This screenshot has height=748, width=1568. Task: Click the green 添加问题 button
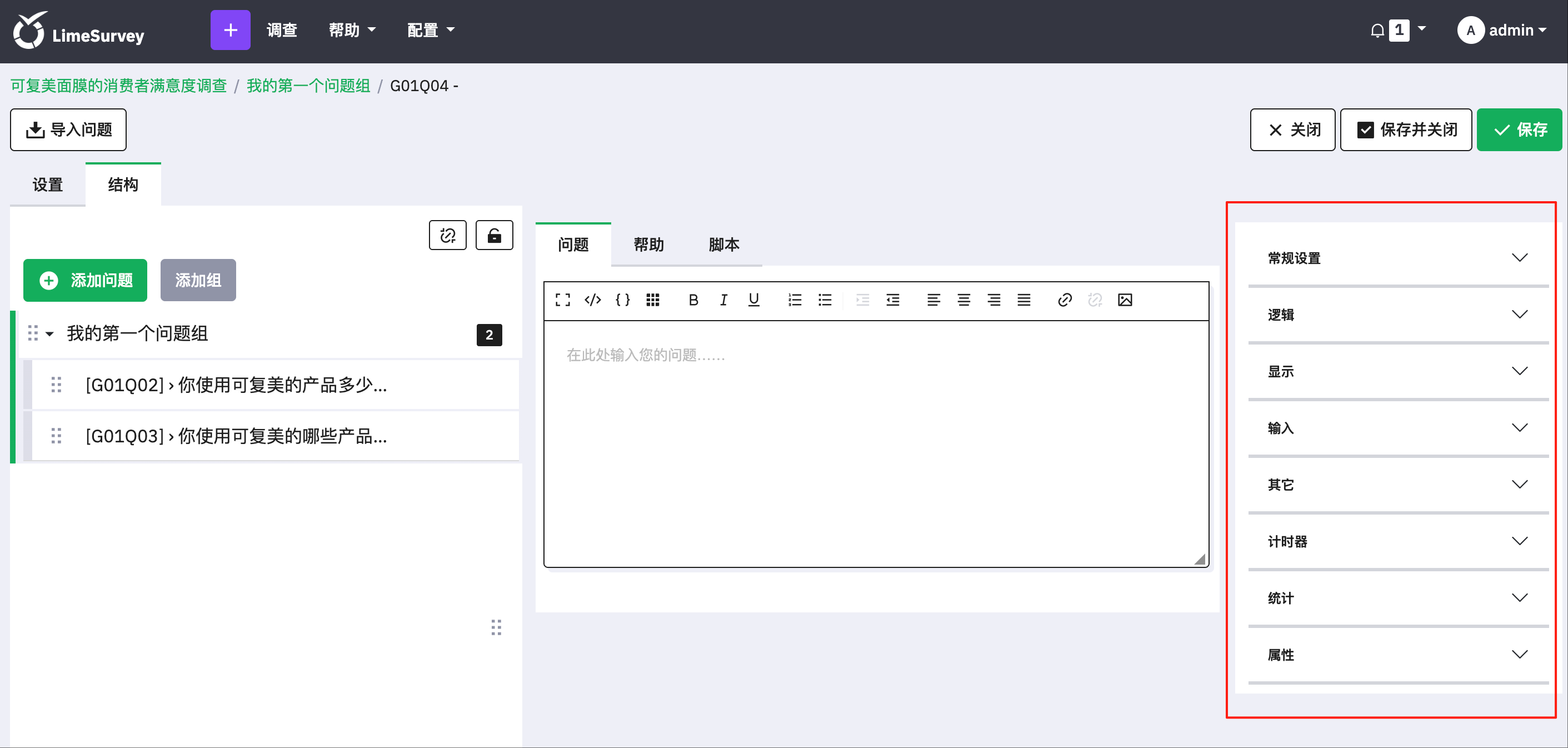coord(84,280)
